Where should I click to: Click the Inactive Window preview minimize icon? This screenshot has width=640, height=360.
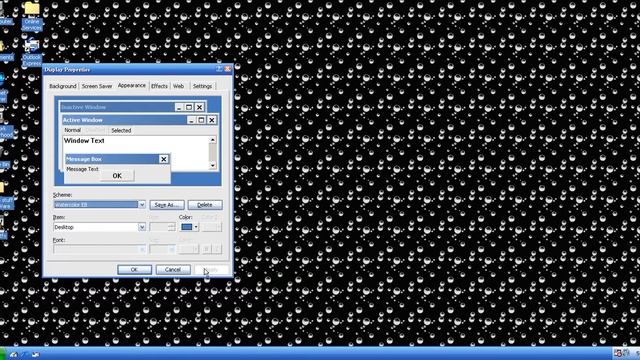(x=179, y=107)
